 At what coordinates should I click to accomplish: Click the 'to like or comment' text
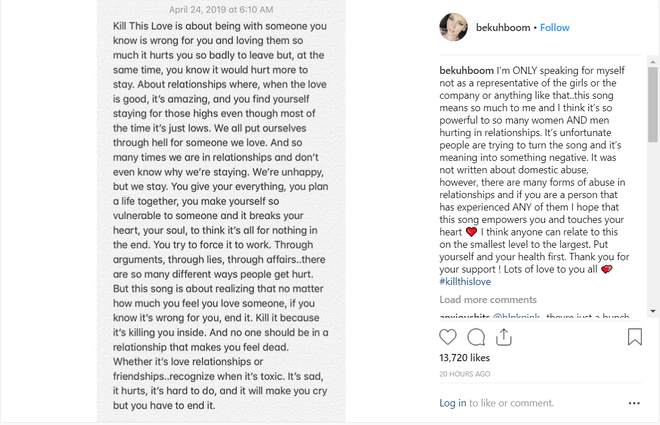pos(511,403)
